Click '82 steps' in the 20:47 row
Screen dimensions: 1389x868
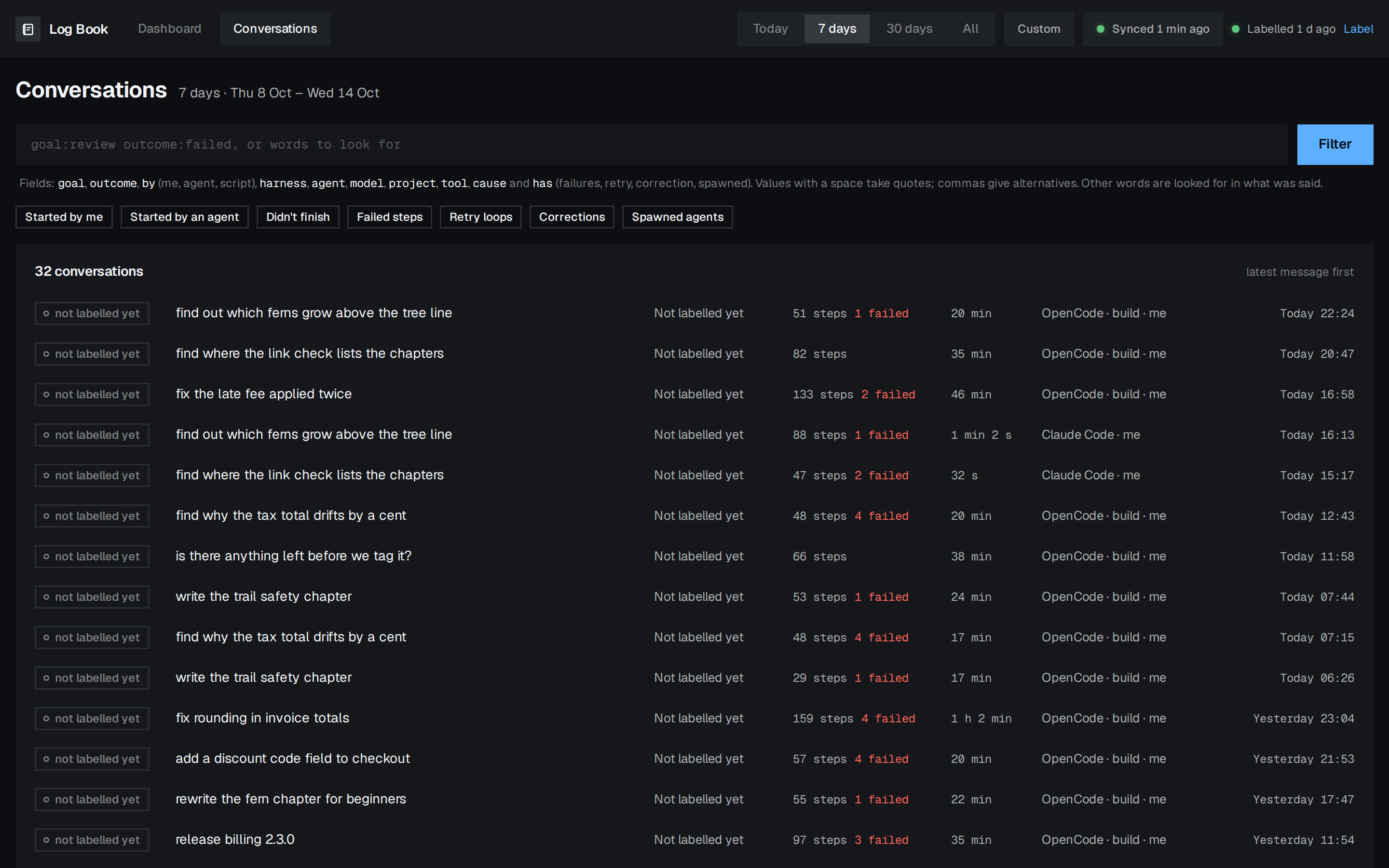(x=819, y=354)
